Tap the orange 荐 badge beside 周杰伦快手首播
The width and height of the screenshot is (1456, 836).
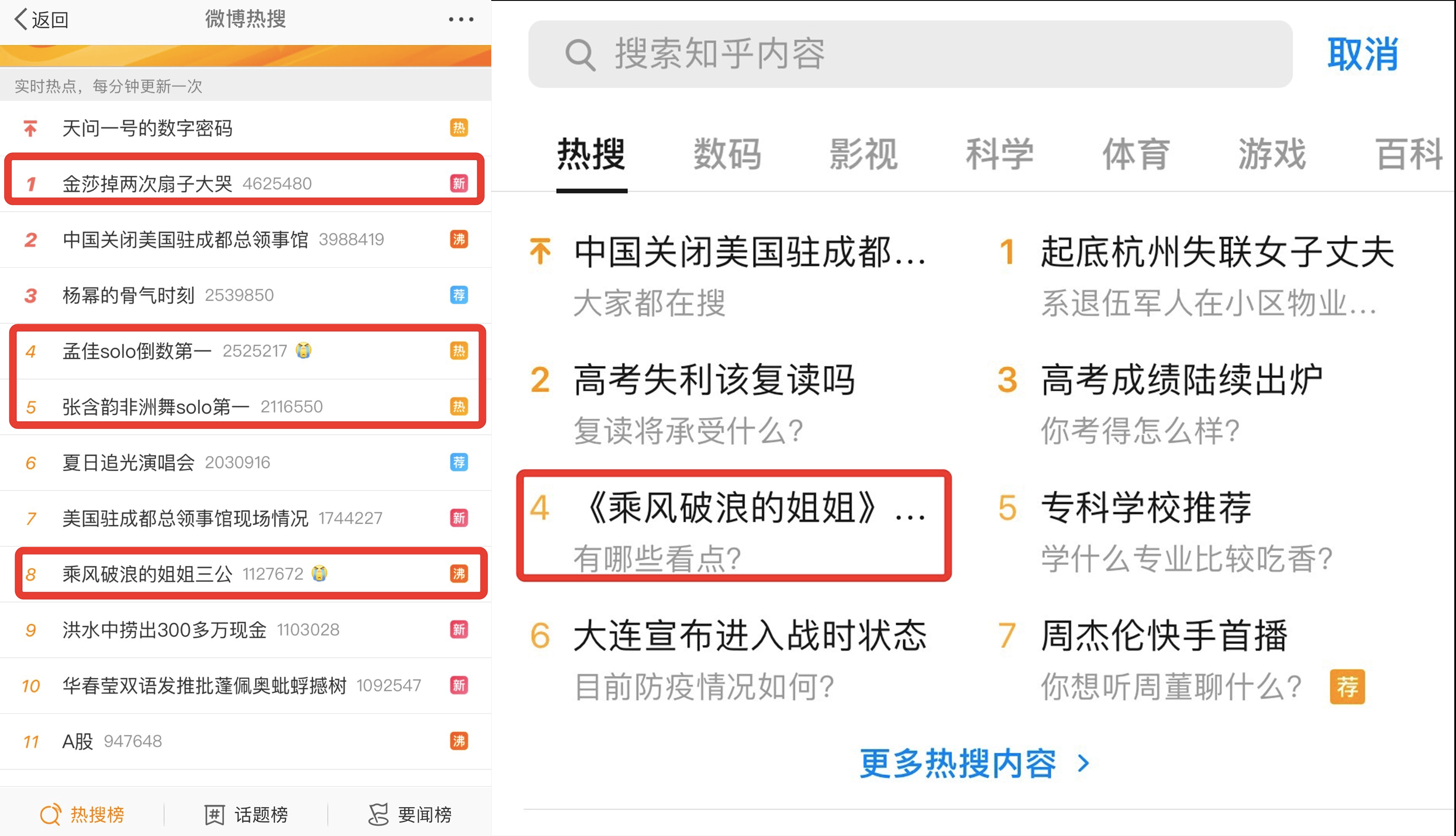click(x=1346, y=687)
